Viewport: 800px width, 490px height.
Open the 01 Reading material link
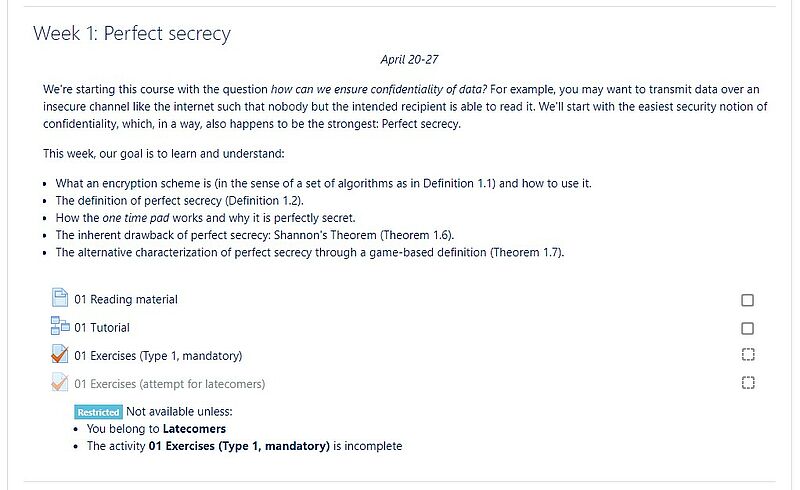pos(126,299)
